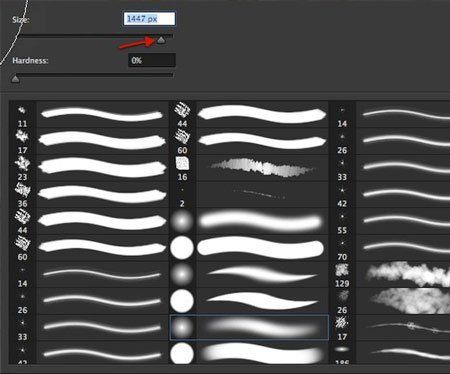Pick the size 129 cloud texture brush
The image size is (450, 374).
coord(390,275)
